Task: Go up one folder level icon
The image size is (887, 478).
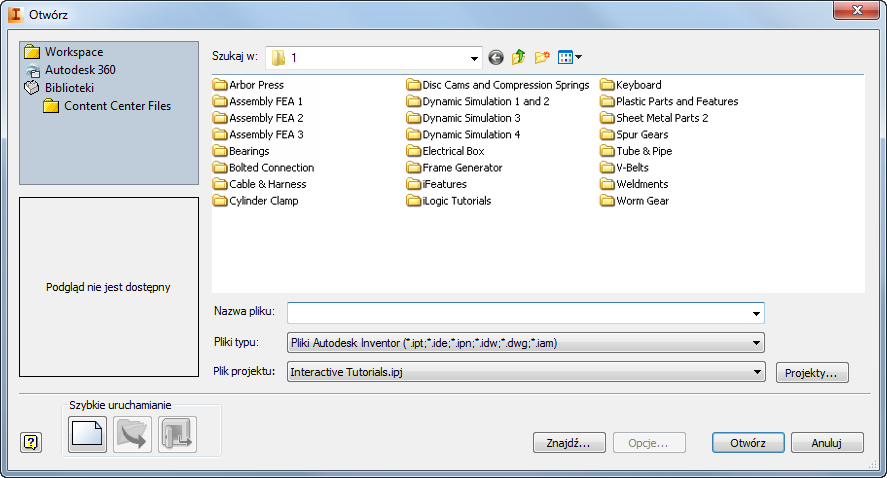Action: (x=519, y=57)
